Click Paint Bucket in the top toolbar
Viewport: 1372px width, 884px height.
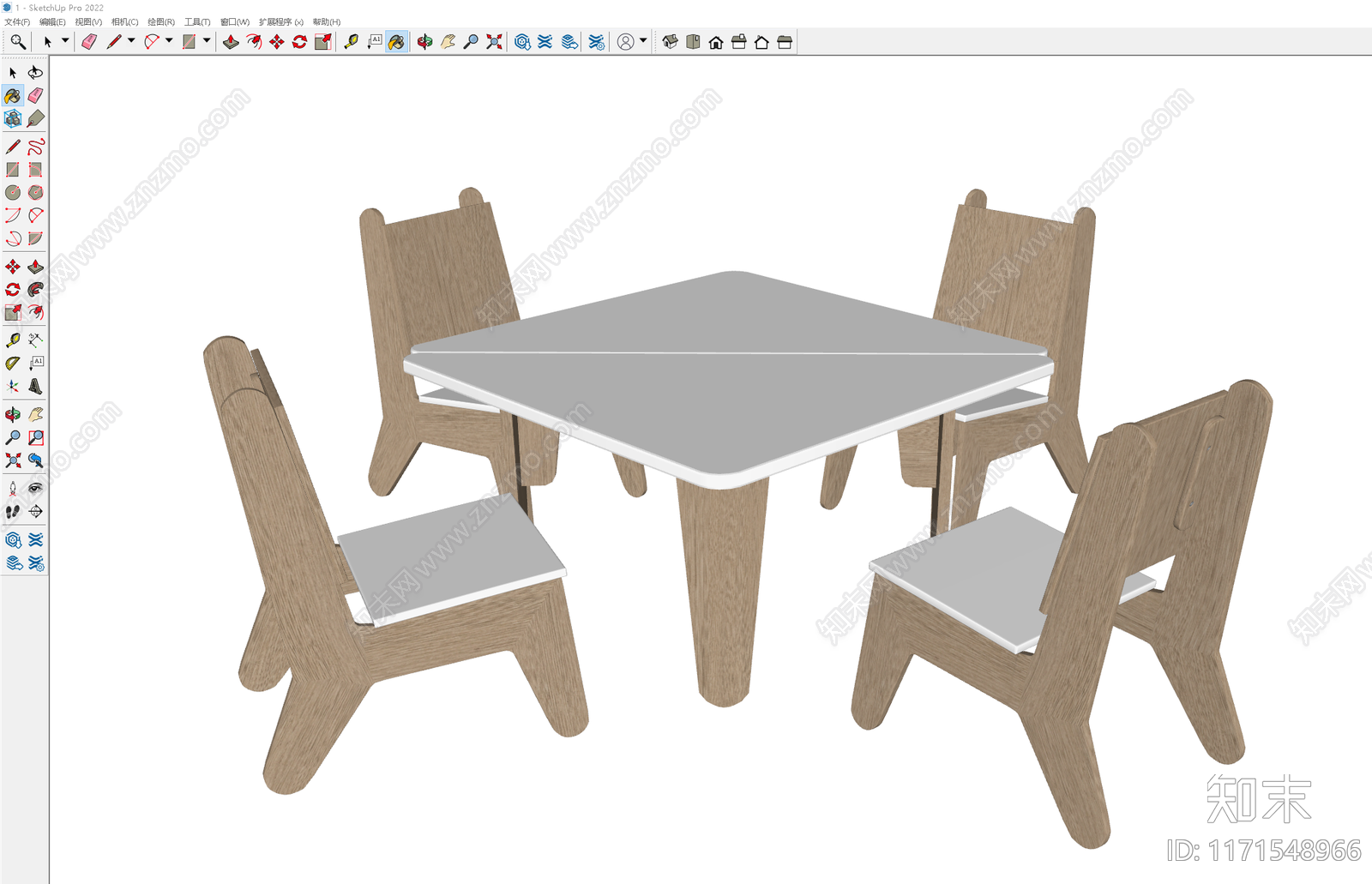pyautogui.click(x=396, y=42)
